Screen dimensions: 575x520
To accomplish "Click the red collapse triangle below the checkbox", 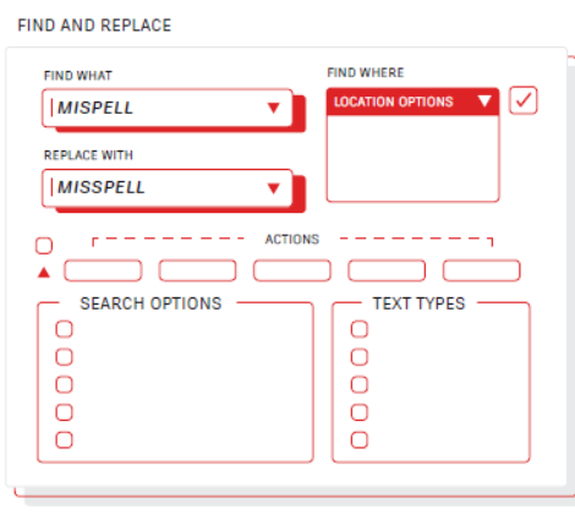I will coord(44,272).
